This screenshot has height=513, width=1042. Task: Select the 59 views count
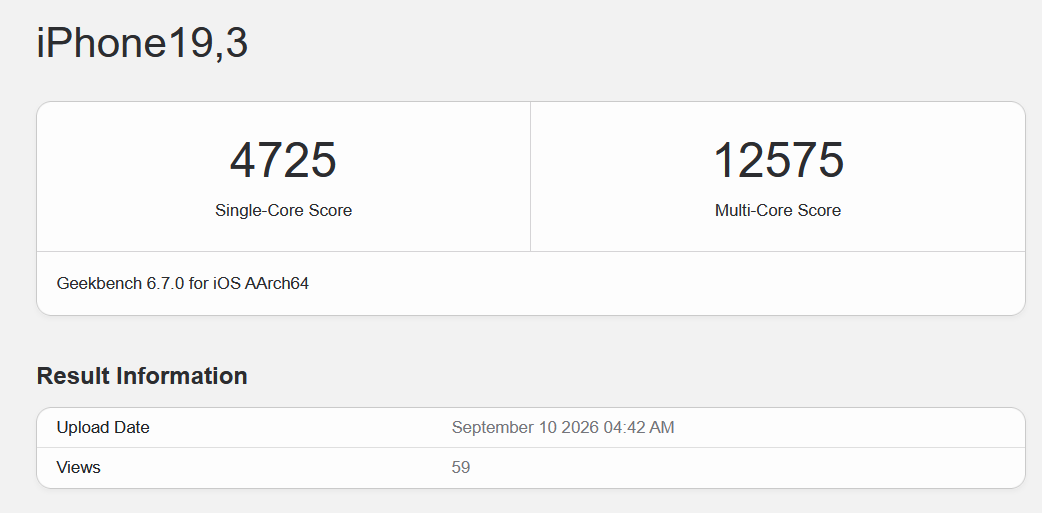pos(461,468)
